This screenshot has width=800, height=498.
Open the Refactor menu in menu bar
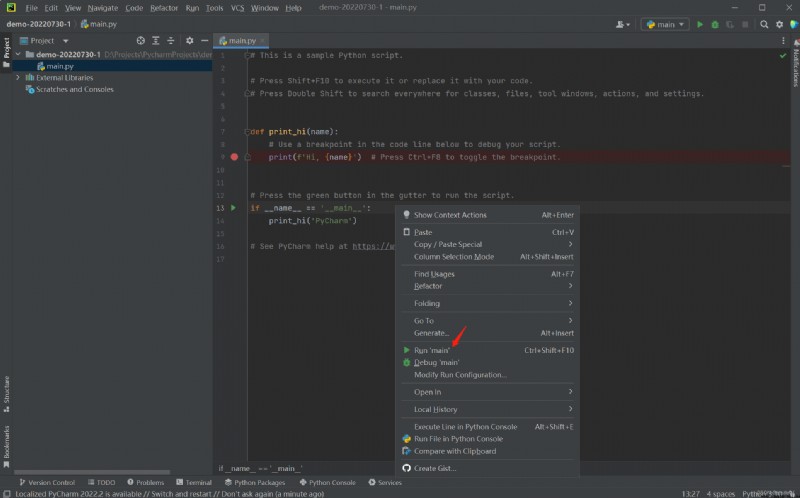click(164, 8)
